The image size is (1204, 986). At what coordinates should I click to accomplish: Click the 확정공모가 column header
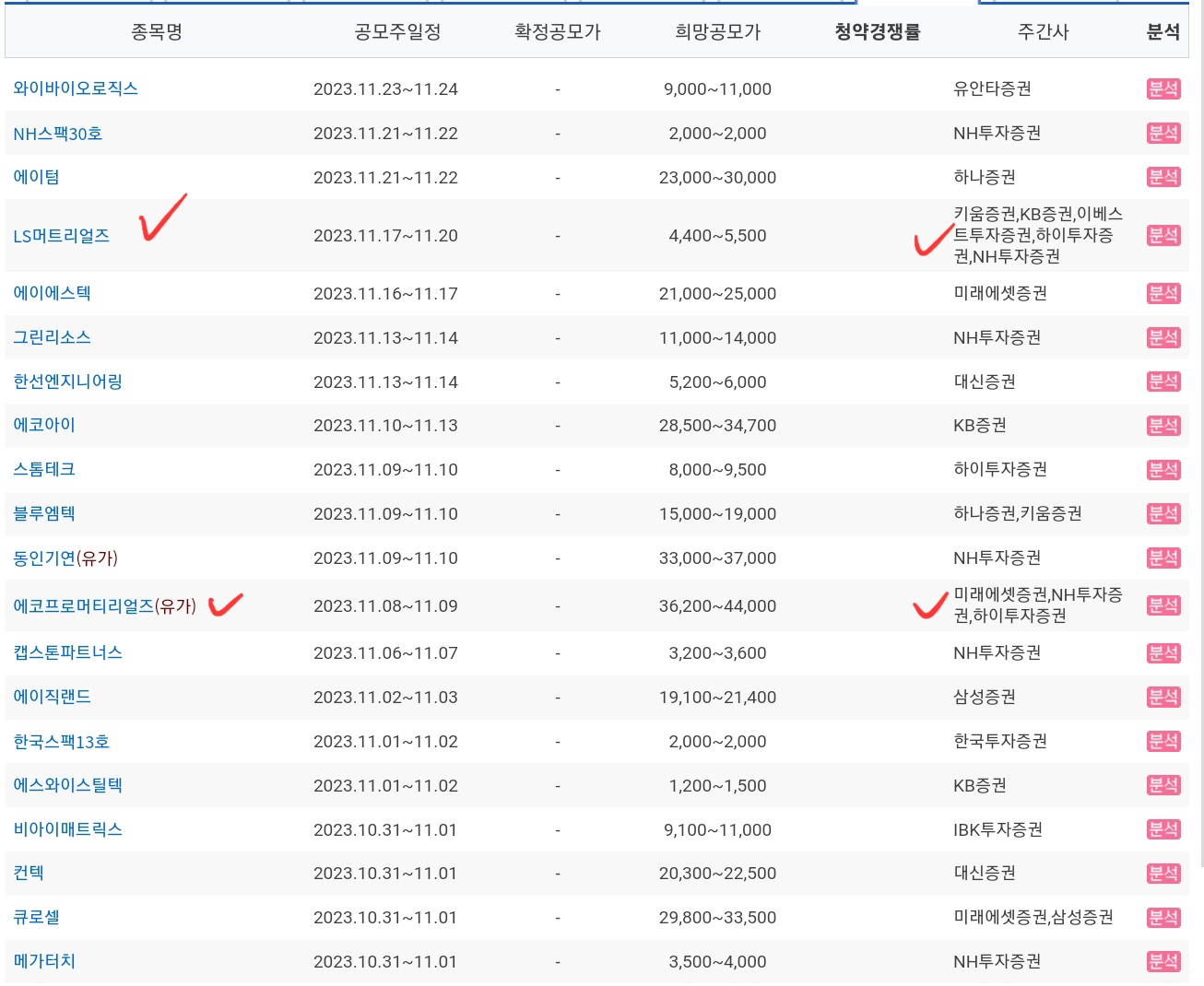[x=558, y=32]
